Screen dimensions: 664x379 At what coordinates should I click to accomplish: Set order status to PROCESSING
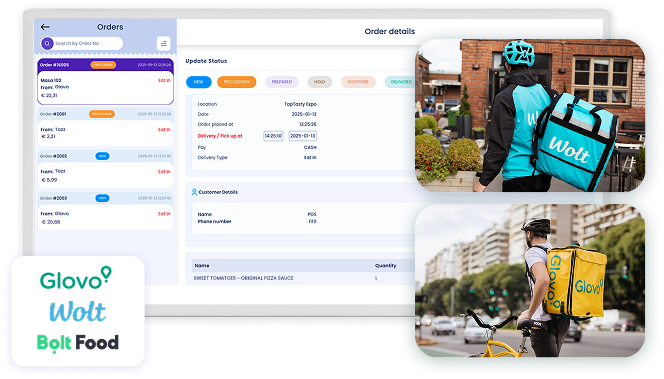point(237,82)
